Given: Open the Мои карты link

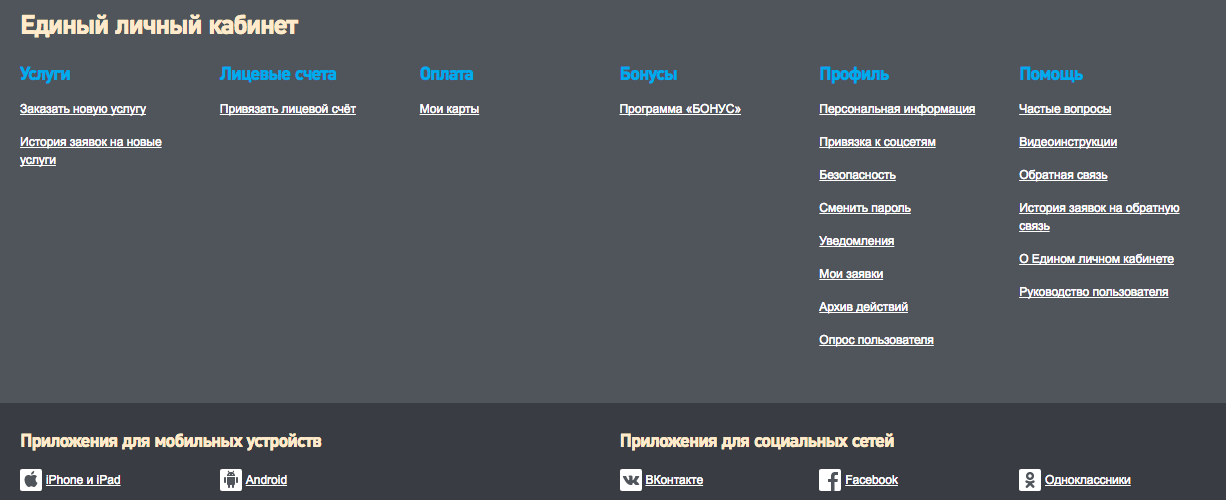Looking at the screenshot, I should point(450,109).
